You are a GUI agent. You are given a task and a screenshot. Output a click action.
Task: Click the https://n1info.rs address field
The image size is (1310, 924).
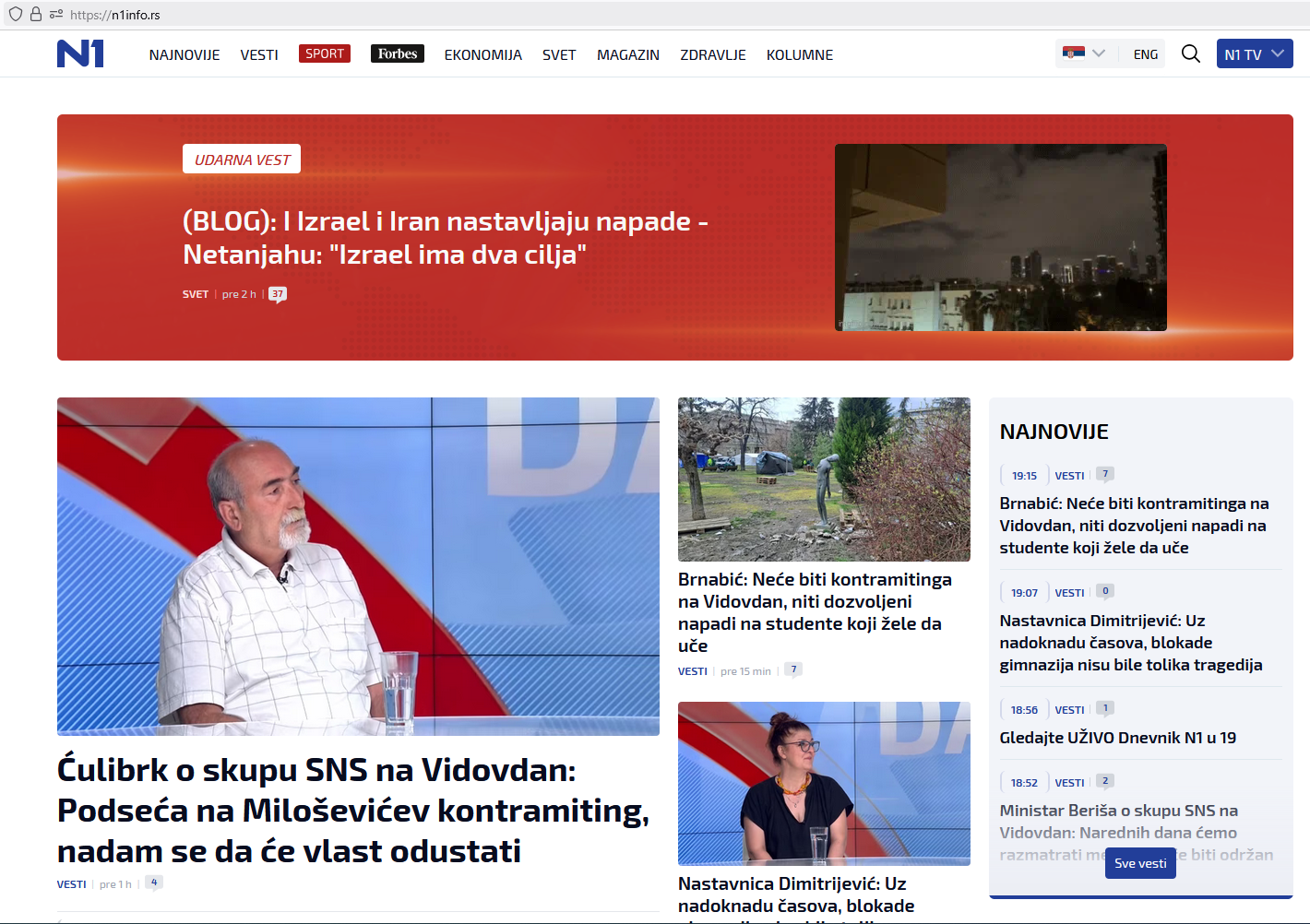click(x=115, y=15)
